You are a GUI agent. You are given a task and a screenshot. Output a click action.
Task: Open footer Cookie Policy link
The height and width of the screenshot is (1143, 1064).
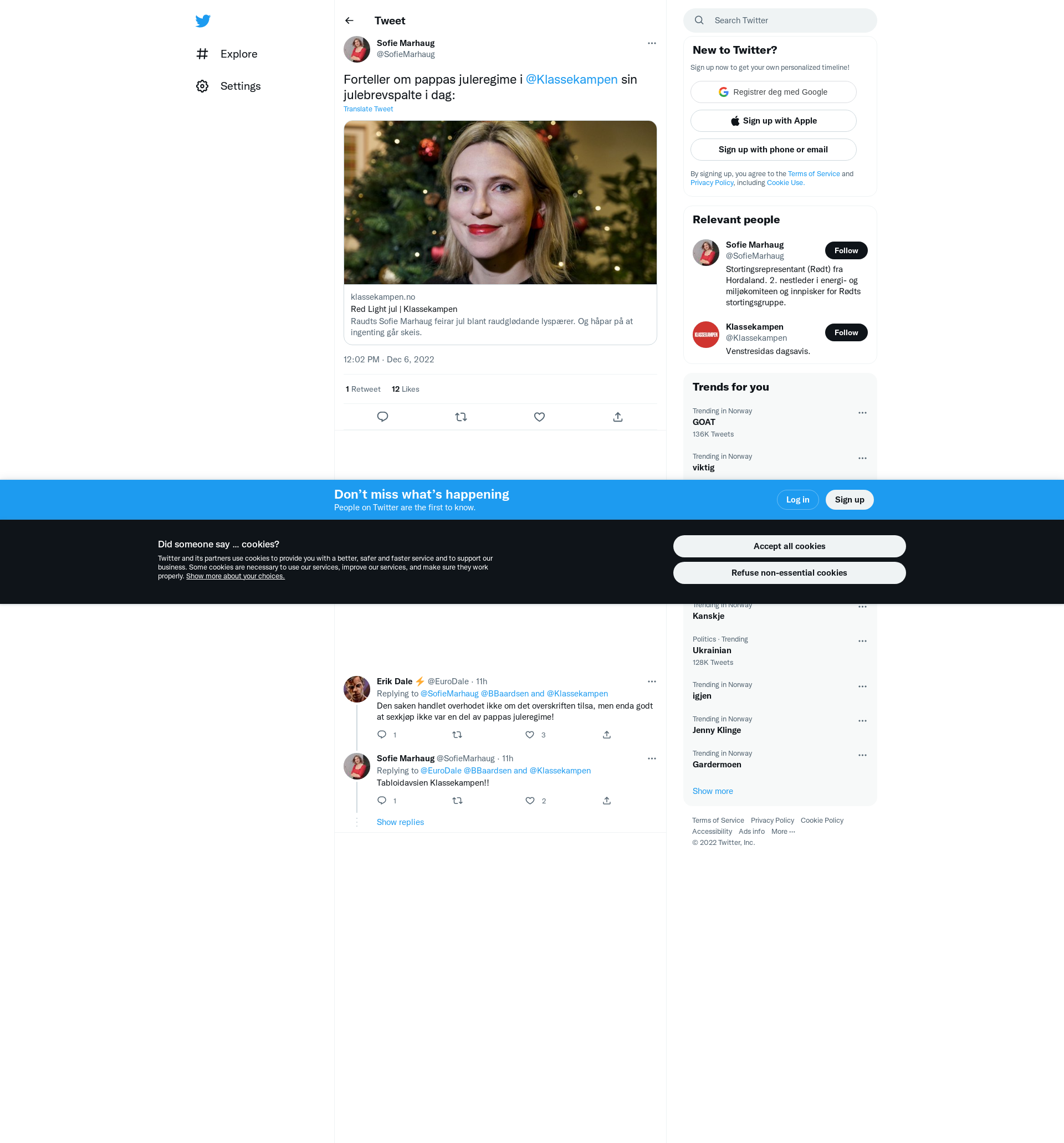pos(822,821)
